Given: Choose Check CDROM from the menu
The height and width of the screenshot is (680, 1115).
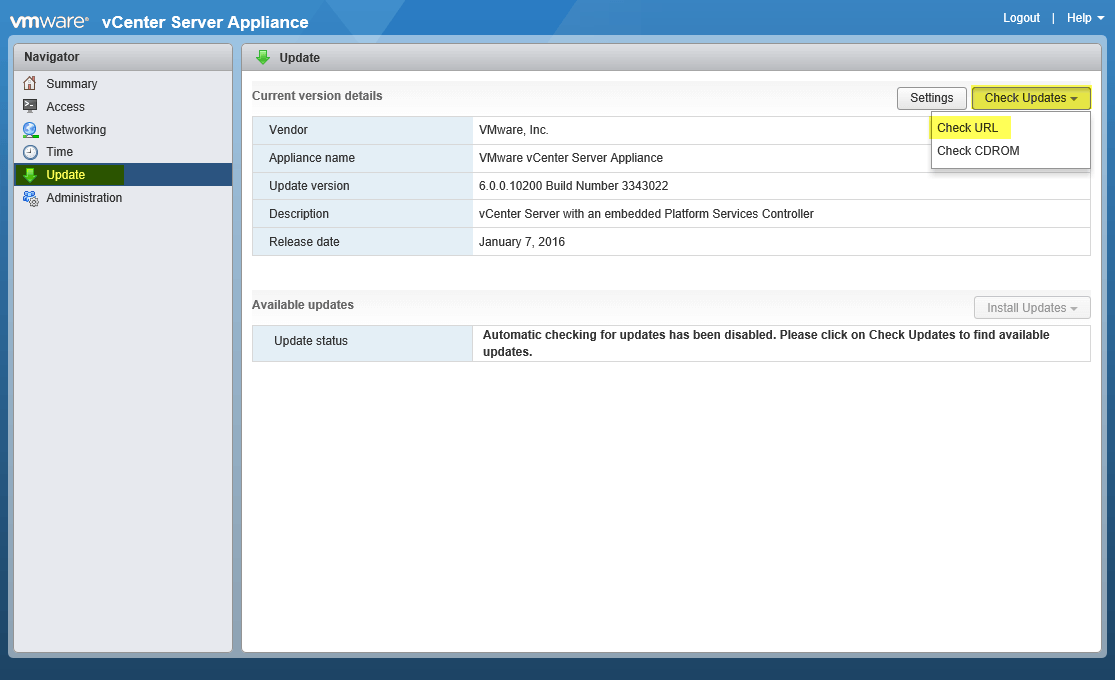Looking at the screenshot, I should click(x=978, y=151).
